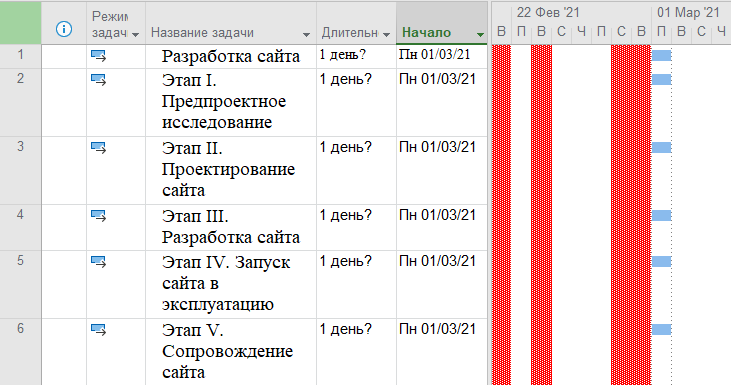Select the Начало column header
The height and width of the screenshot is (385, 731).
[441, 23]
